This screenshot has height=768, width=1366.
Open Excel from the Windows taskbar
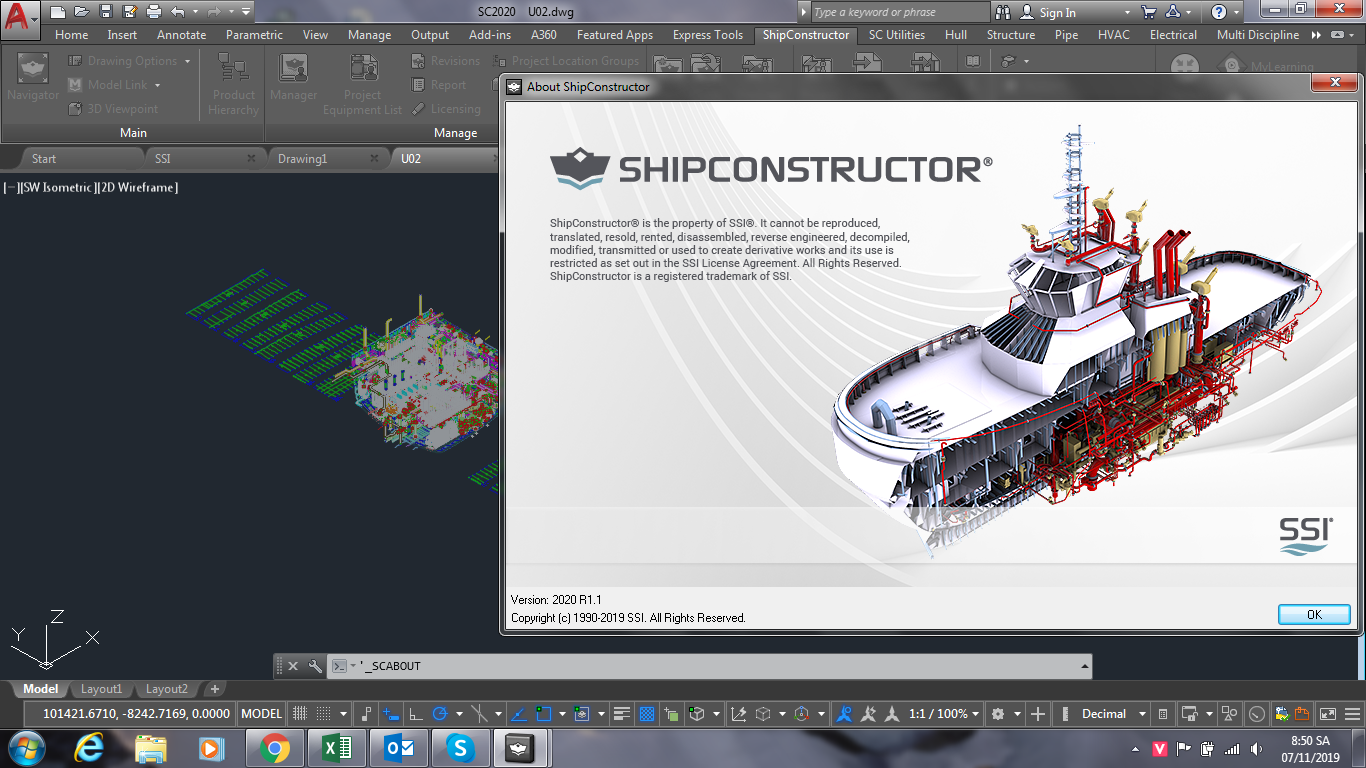(336, 748)
